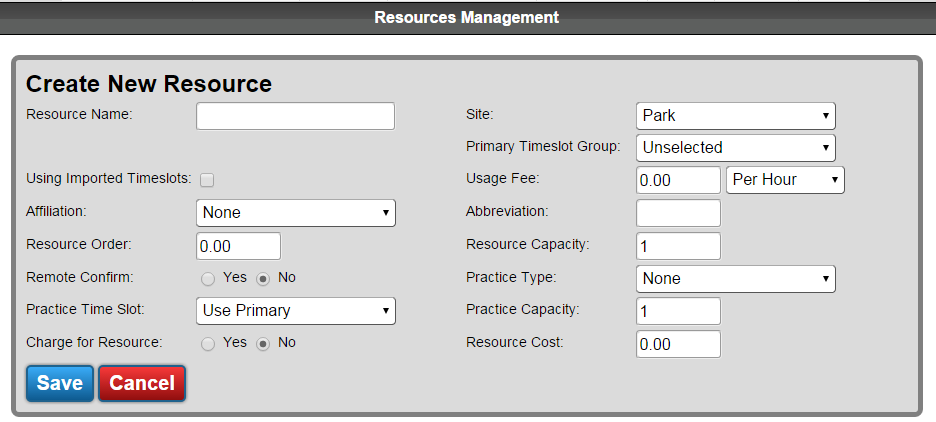This screenshot has height=422, width=936.
Task: Click the Practice Capacity field
Action: click(678, 311)
